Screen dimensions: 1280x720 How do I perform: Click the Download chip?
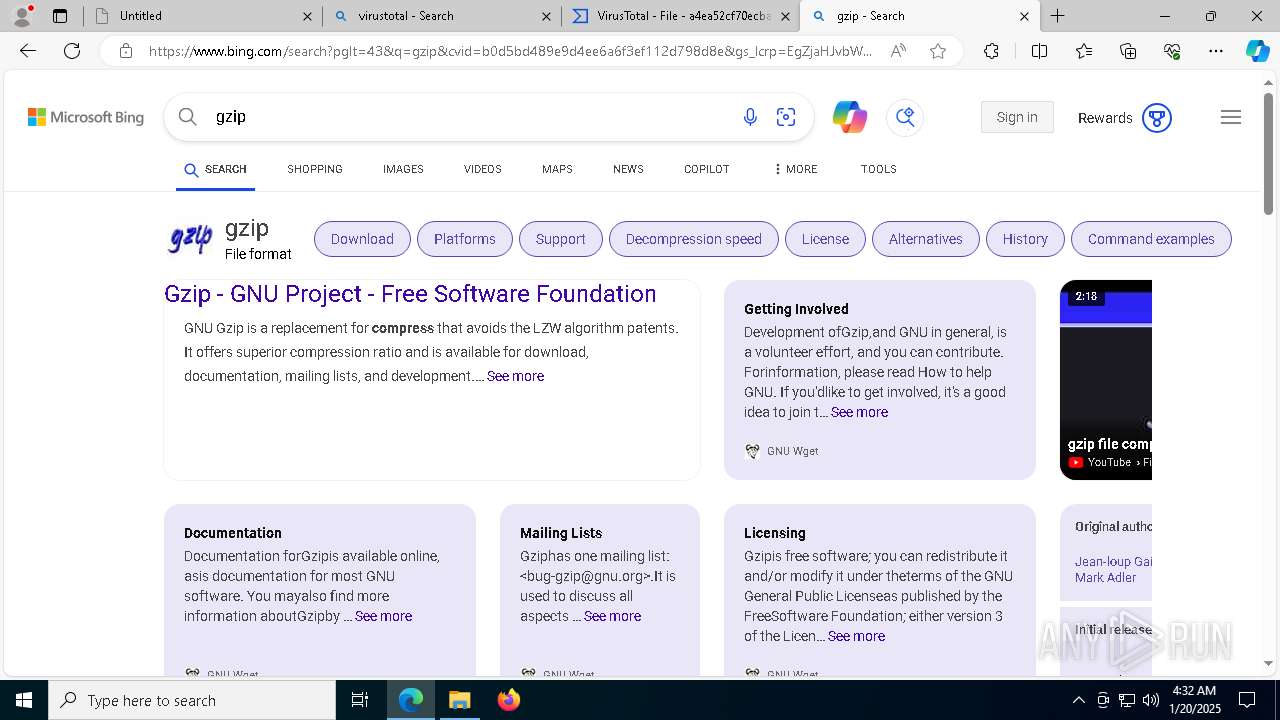(x=362, y=239)
